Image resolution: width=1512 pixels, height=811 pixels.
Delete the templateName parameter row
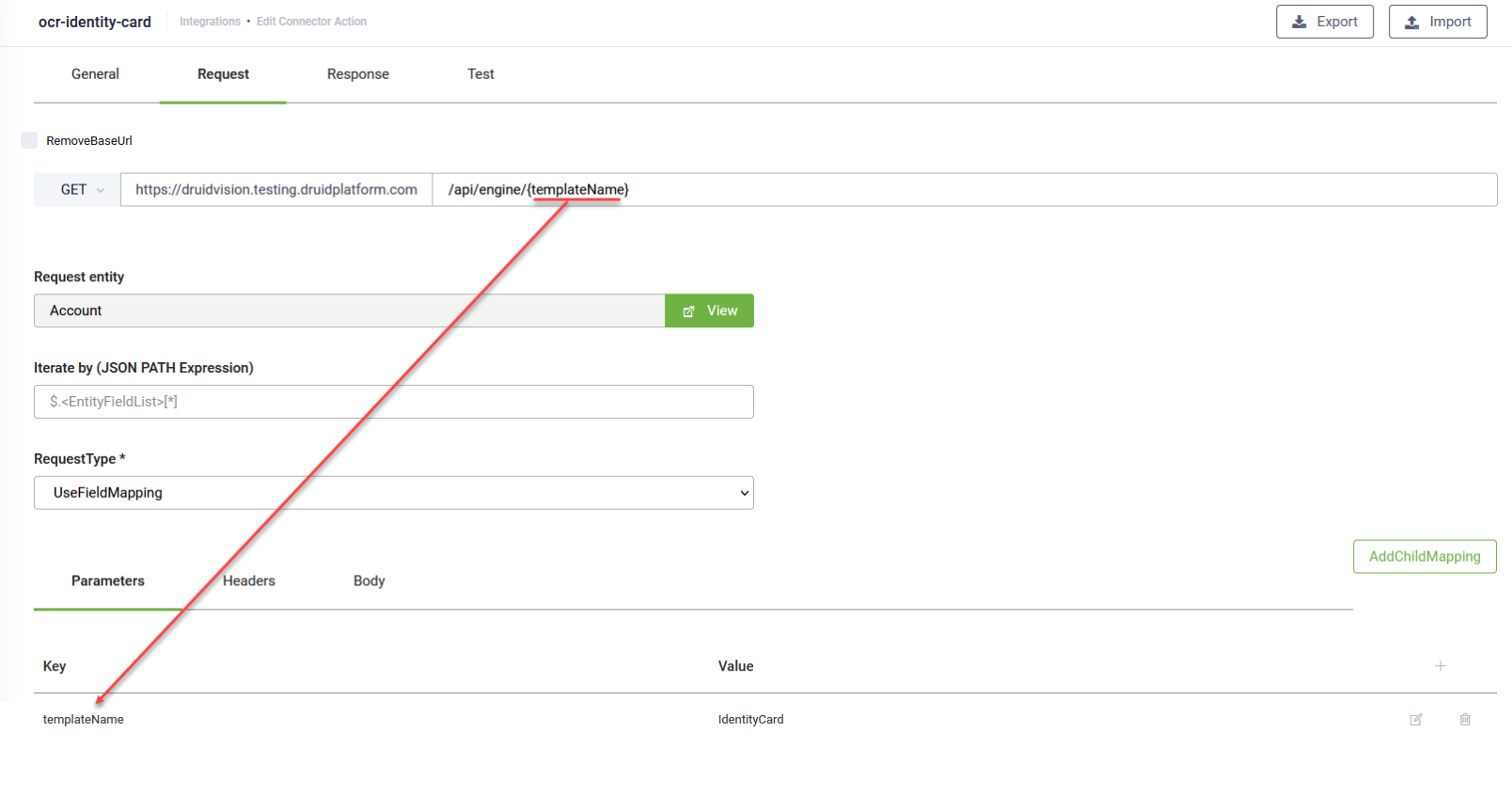[1465, 720]
